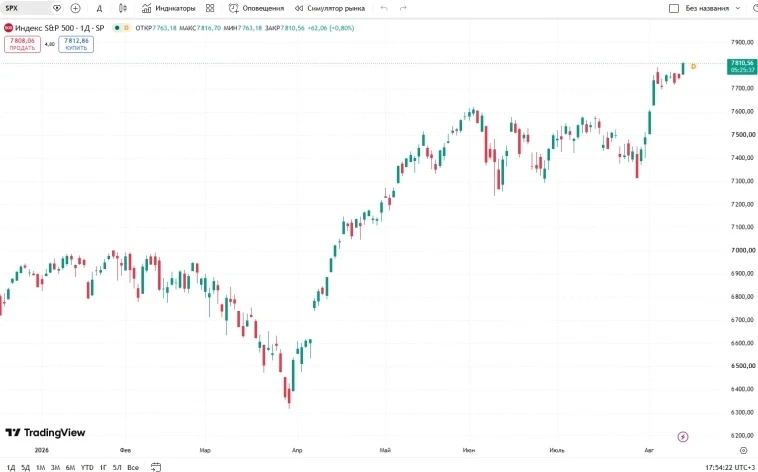Viewport: 758px width, 472px height.
Task: Click the add symbol plus icon
Action: (75, 8)
